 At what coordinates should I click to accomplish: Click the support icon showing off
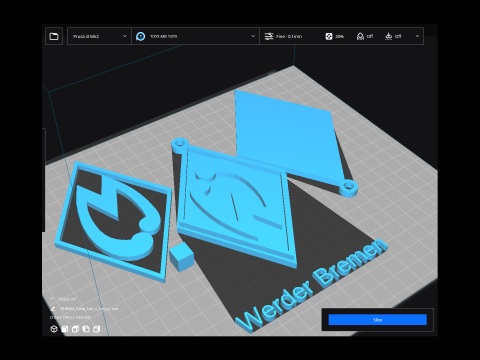(360, 36)
